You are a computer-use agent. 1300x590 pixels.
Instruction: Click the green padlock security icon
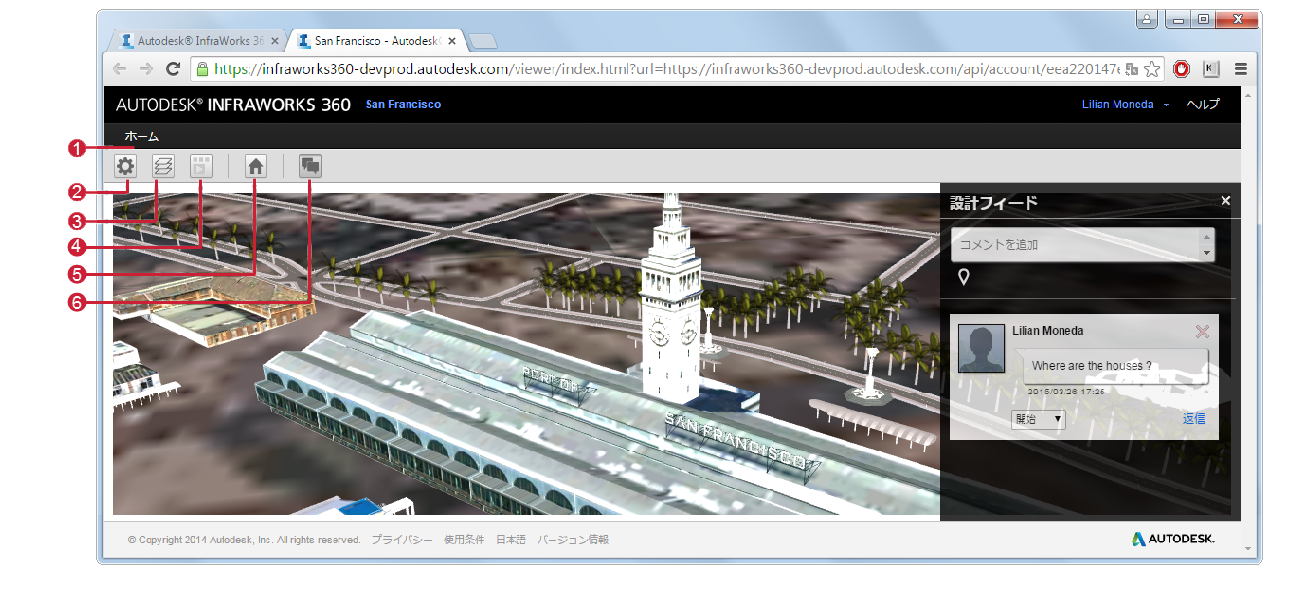pyautogui.click(x=202, y=69)
